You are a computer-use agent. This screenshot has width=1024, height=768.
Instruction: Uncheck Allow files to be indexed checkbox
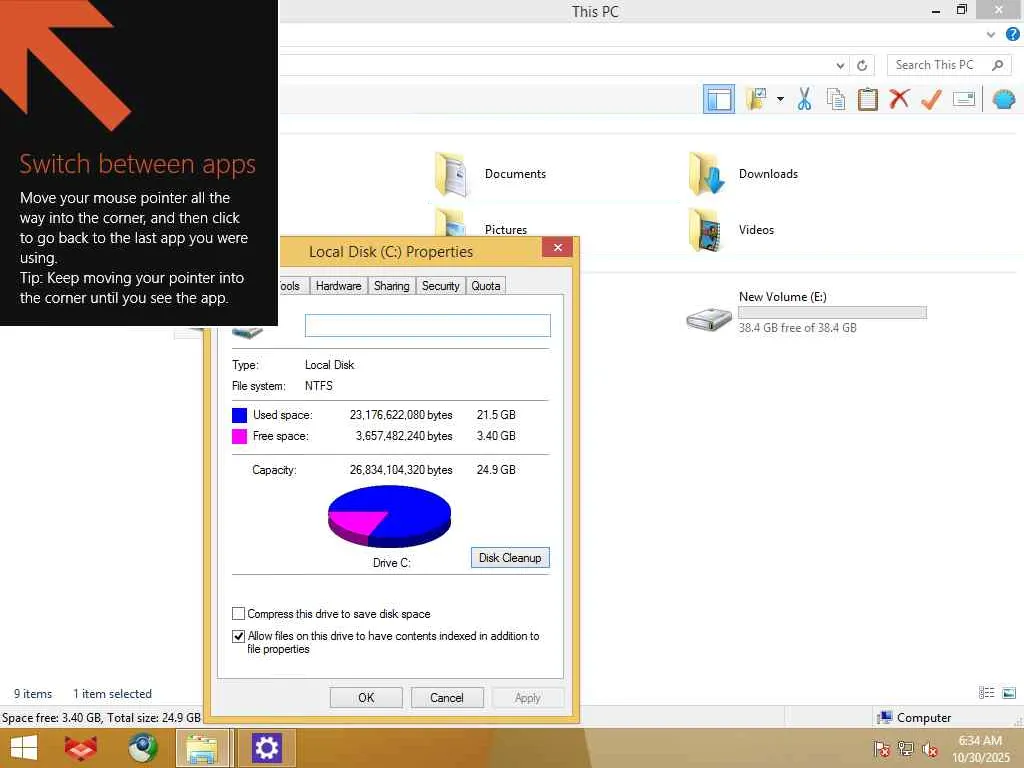coord(238,636)
